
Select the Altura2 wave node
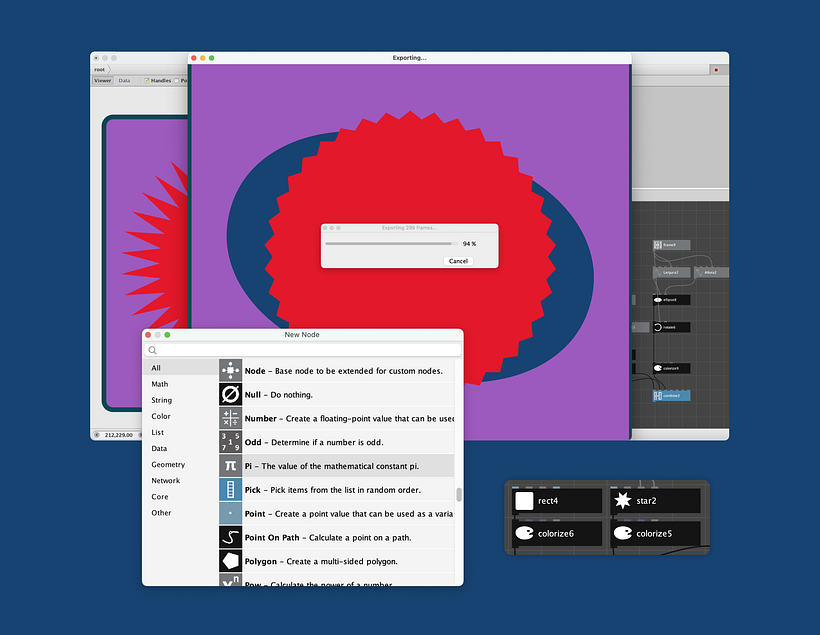tap(711, 273)
